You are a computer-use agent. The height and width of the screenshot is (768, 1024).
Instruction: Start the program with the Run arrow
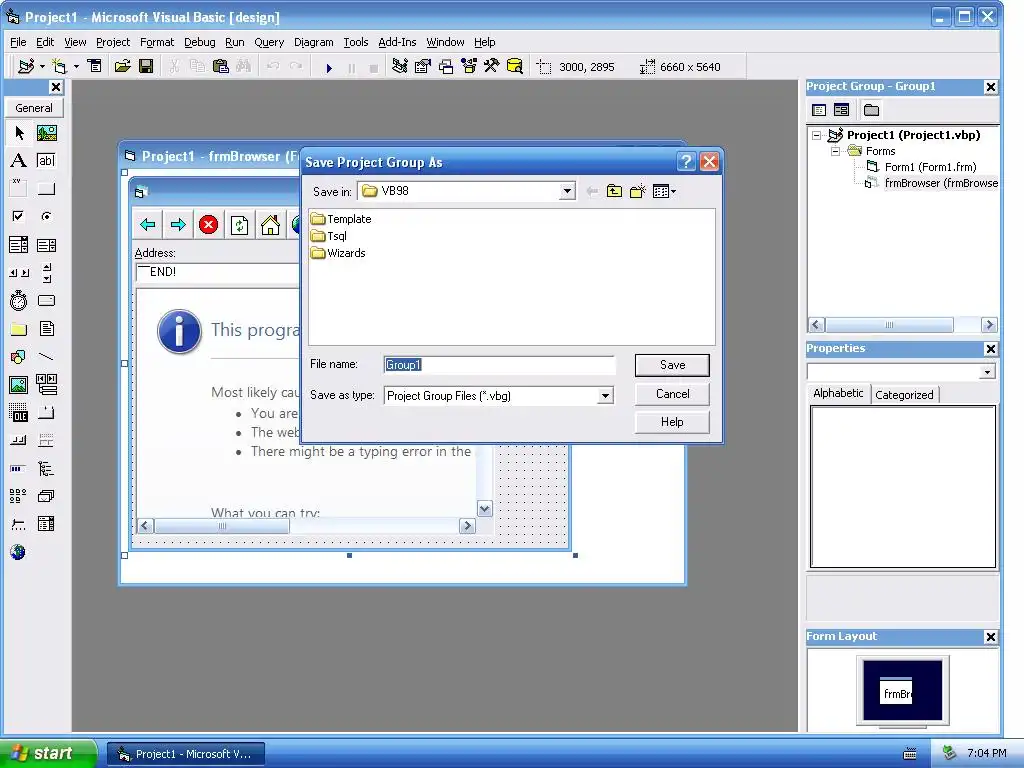(x=328, y=67)
